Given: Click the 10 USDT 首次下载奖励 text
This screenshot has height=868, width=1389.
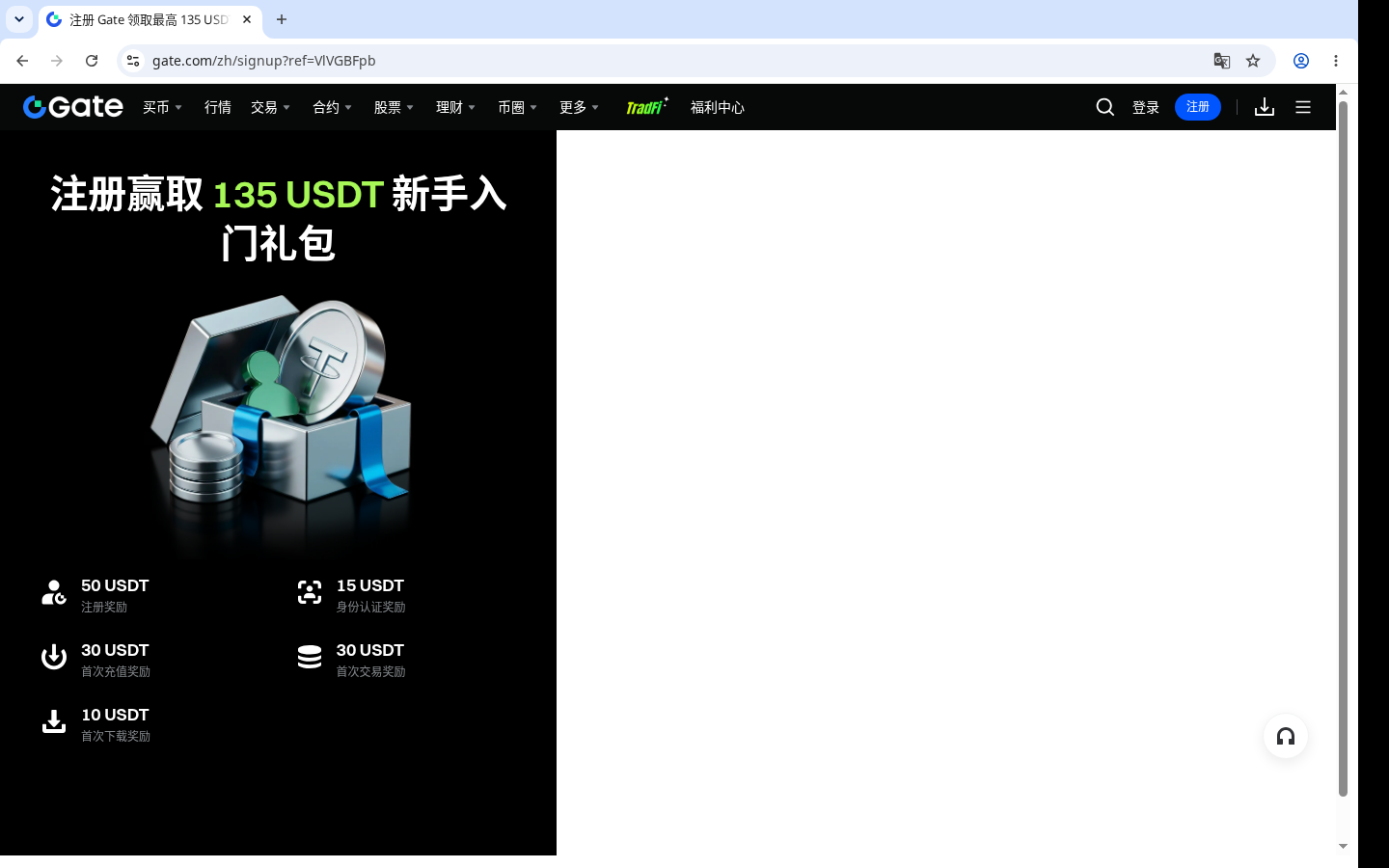Looking at the screenshot, I should [x=116, y=724].
